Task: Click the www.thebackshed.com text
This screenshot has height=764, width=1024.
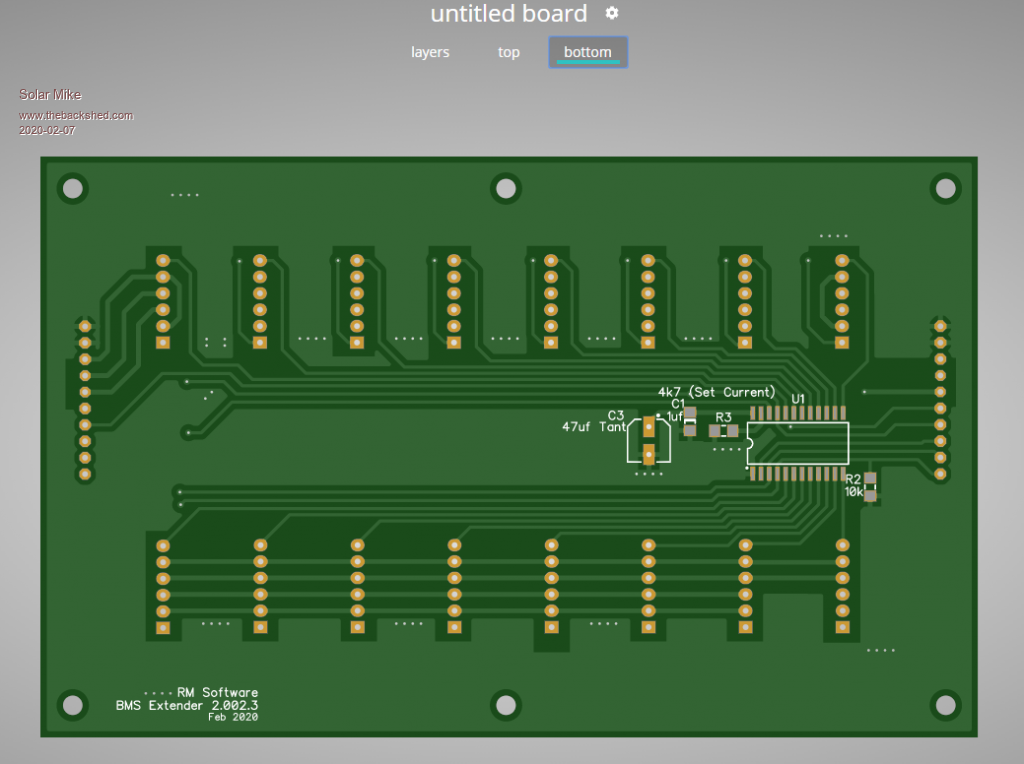Action: [76, 115]
